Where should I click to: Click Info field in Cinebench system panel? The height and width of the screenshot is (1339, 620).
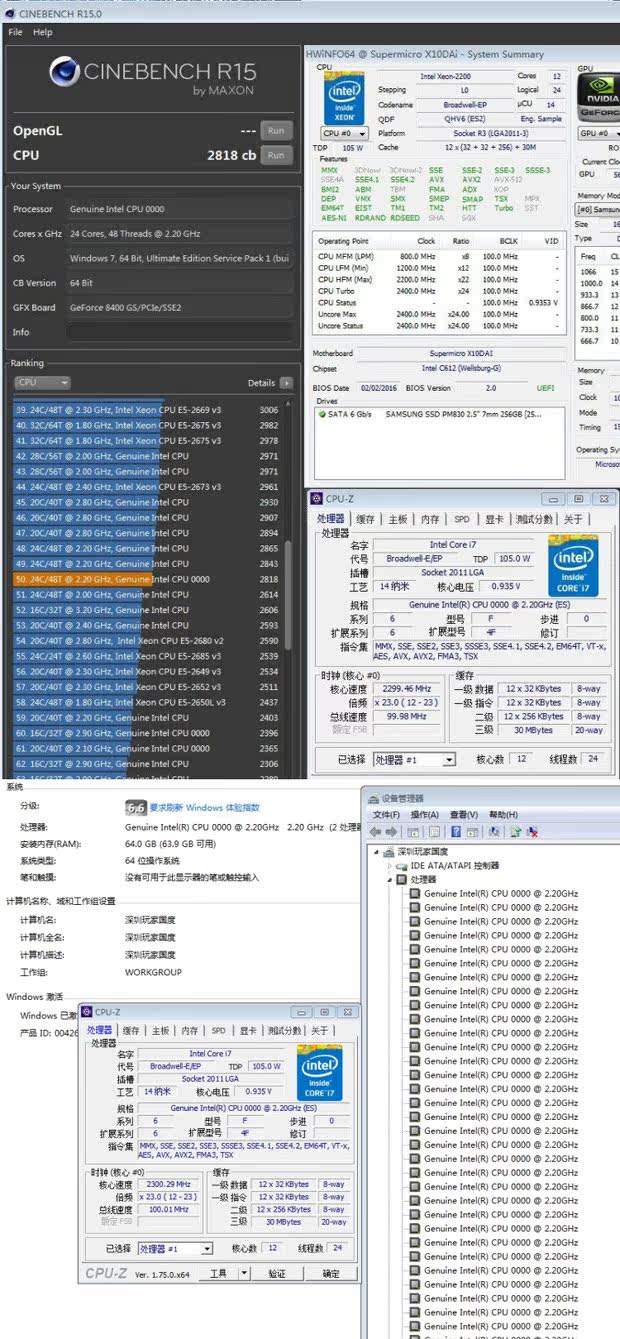[x=180, y=332]
